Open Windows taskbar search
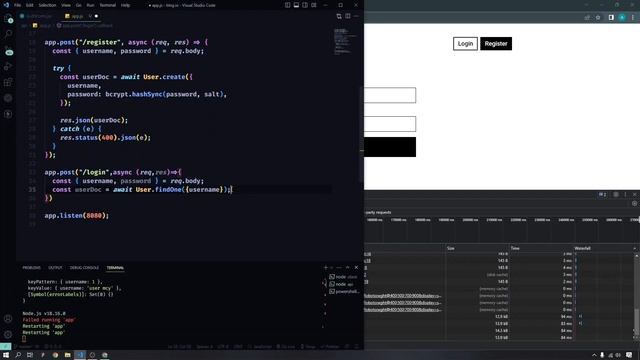 coord(18,355)
